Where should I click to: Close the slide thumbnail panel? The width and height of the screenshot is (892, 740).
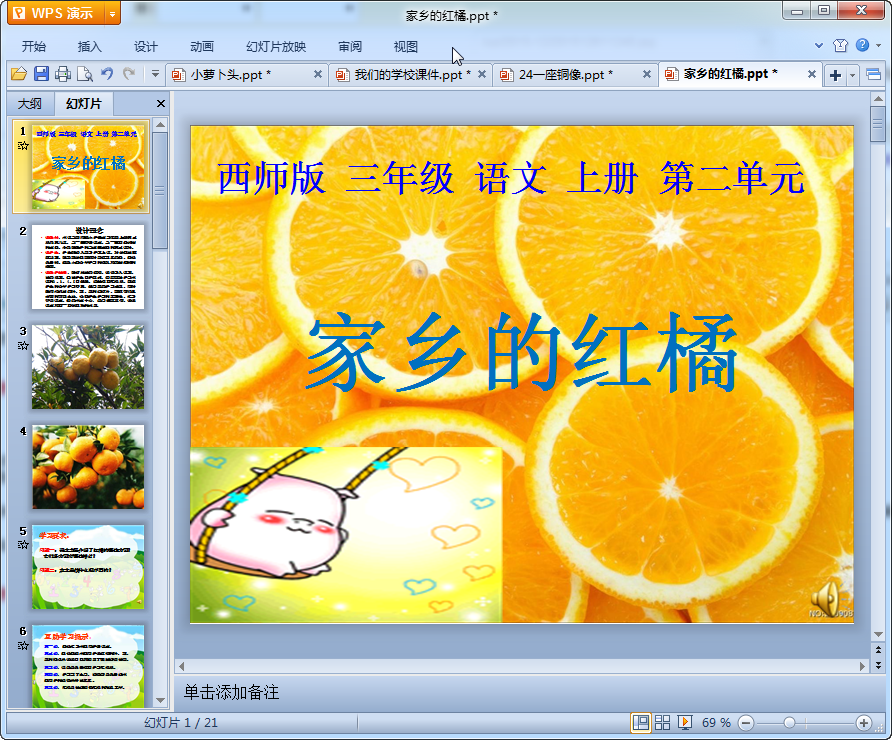point(160,104)
